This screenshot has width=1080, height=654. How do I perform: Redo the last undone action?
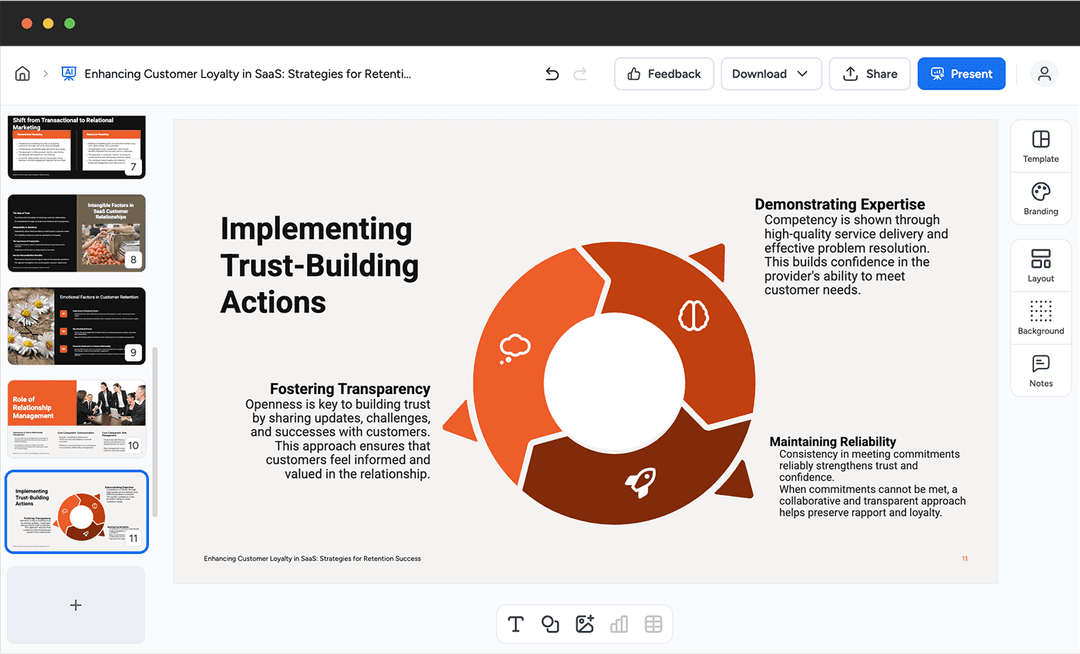click(x=581, y=73)
